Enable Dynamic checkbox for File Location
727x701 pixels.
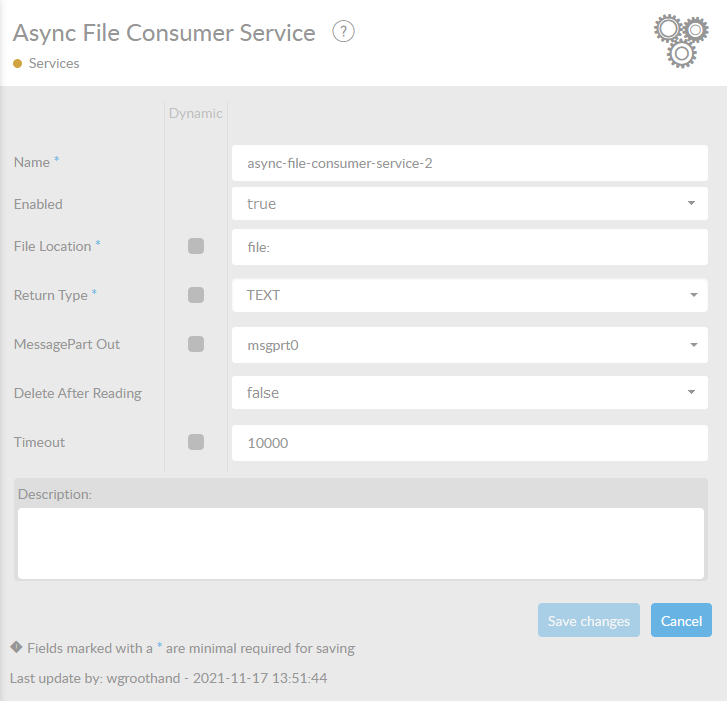[196, 246]
